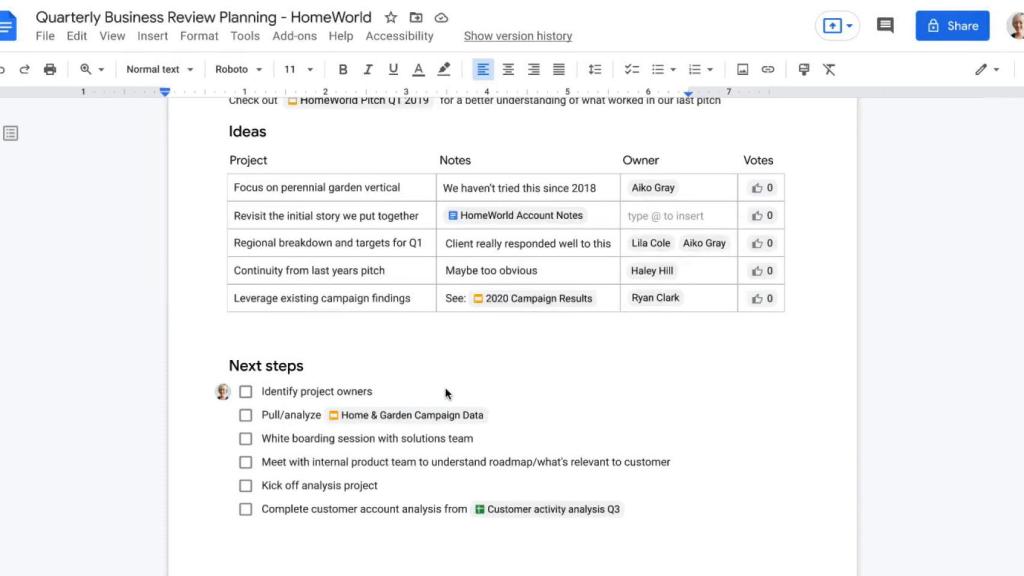Open the Format menu
Image resolution: width=1024 pixels, height=576 pixels.
coord(198,36)
